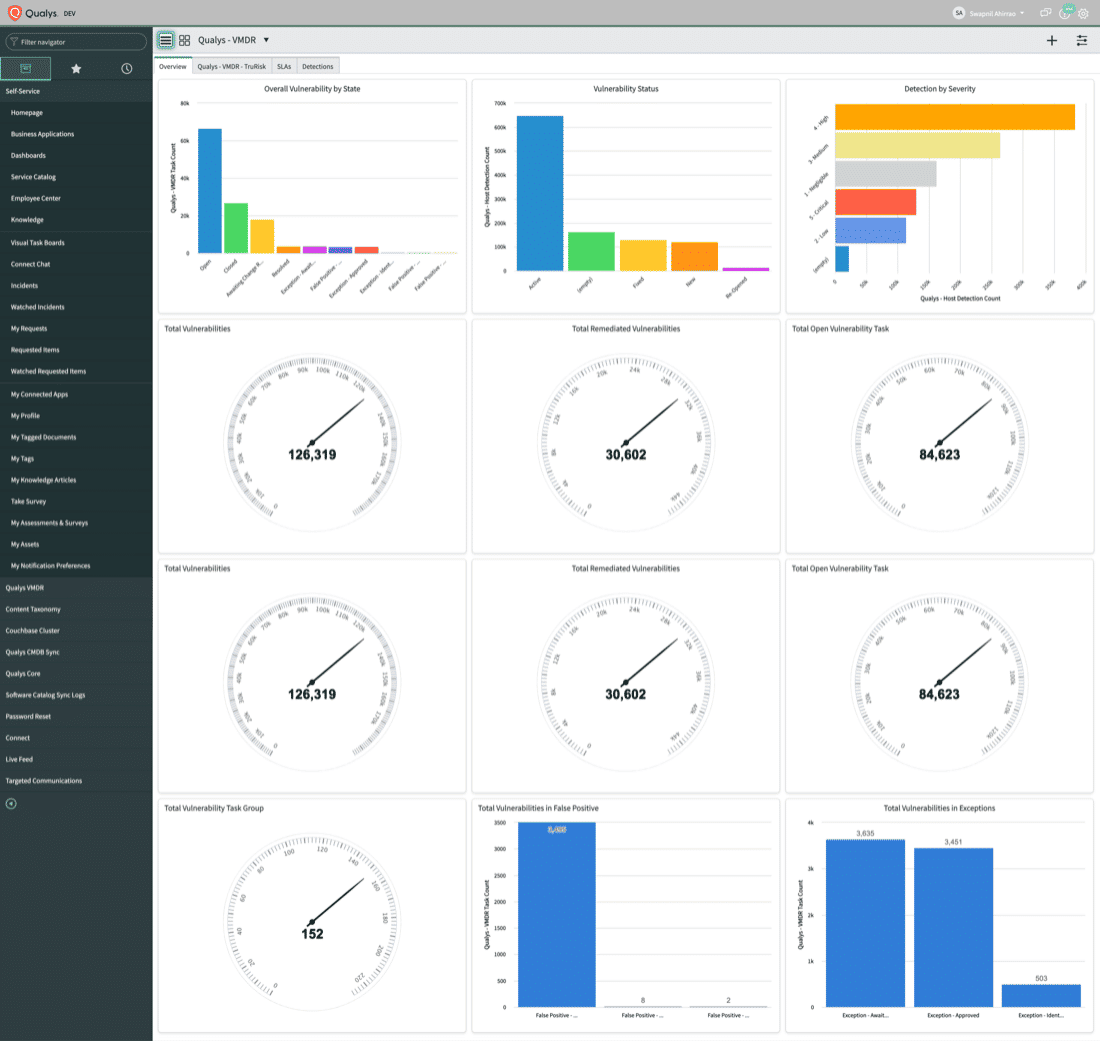1100x1045 pixels.
Task: Click the Total Vulnerability Task Group gauge value 152
Action: coord(312,934)
